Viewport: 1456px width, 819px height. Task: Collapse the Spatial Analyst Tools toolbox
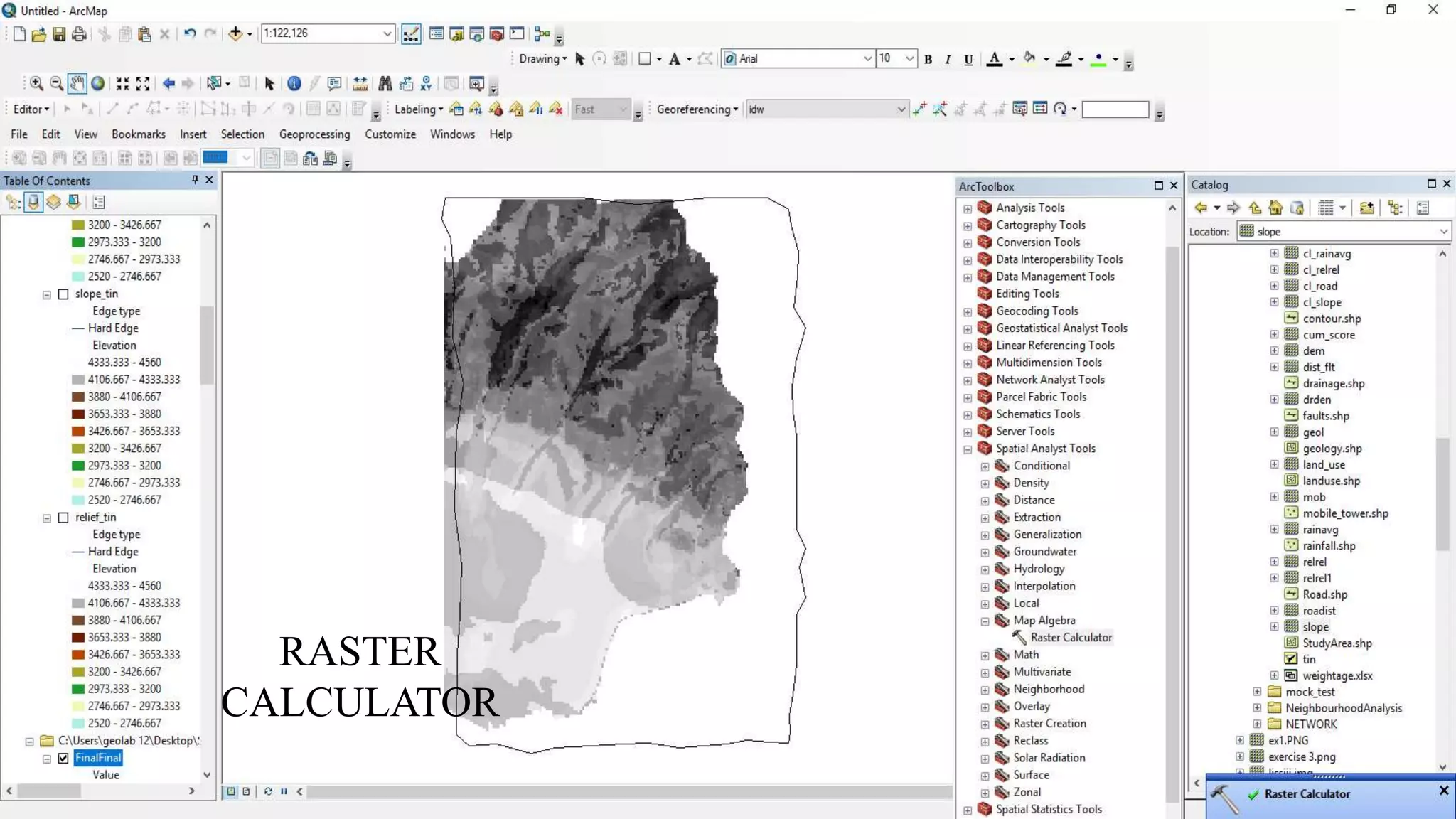click(x=968, y=449)
